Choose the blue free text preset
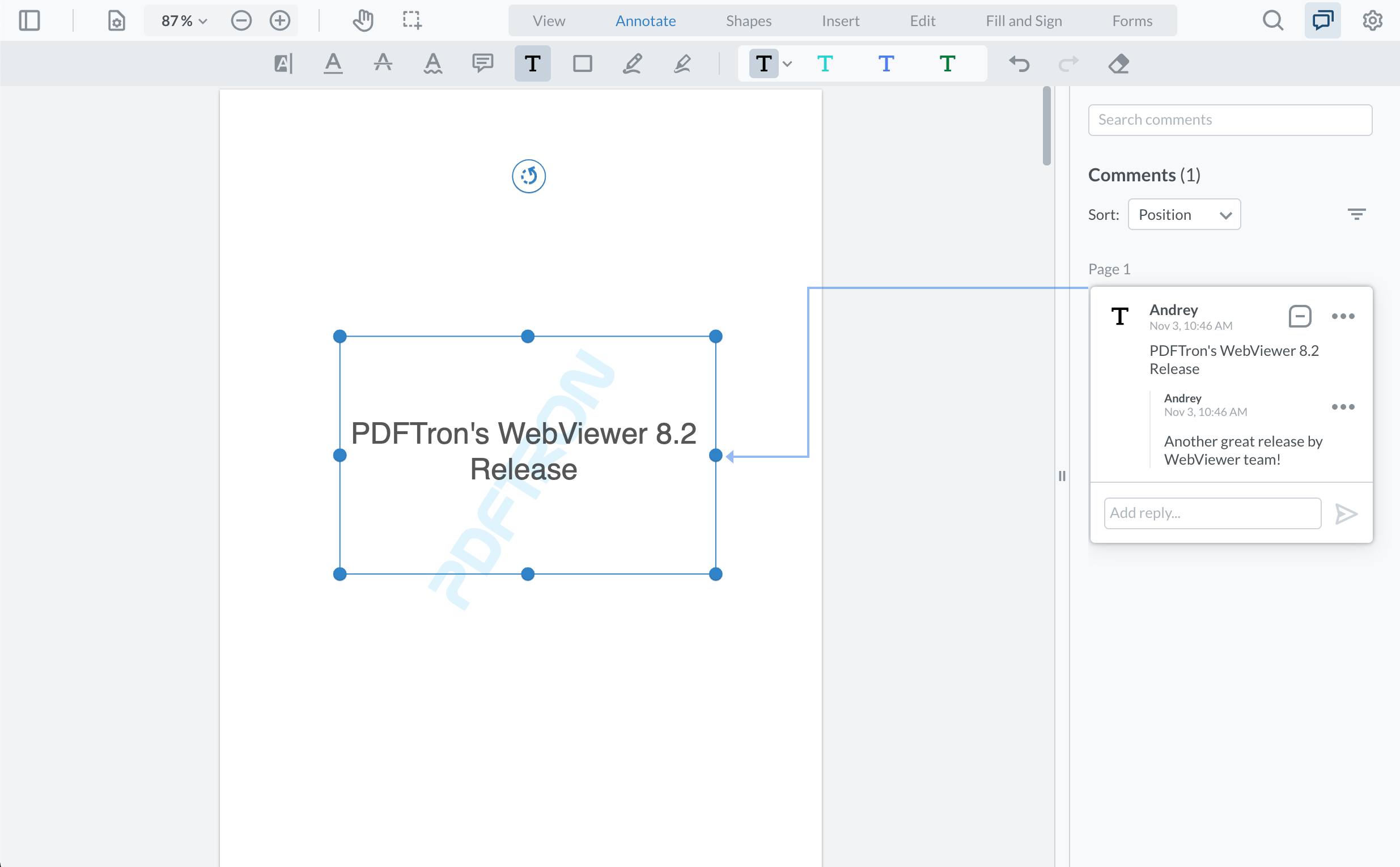This screenshot has width=1400, height=867. point(886,63)
